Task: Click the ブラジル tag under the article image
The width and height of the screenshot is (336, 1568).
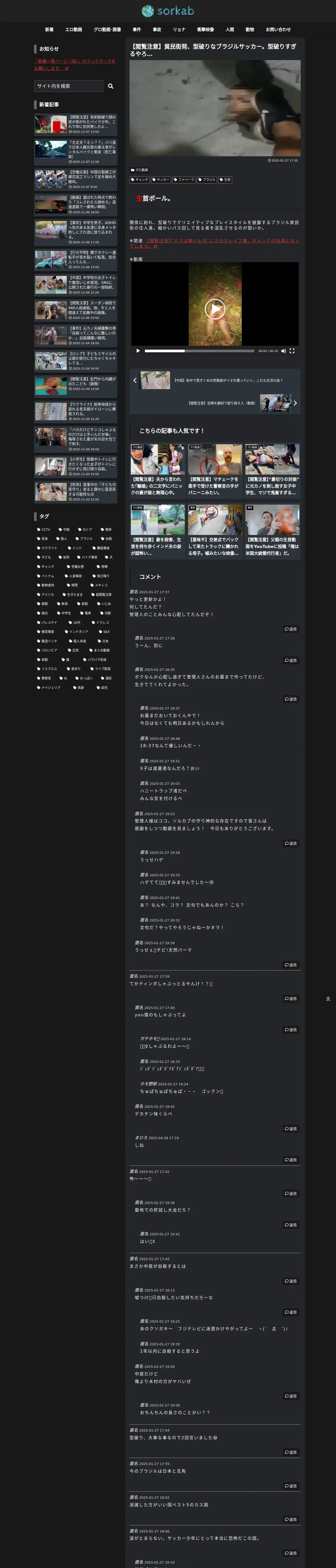Action: [207, 180]
